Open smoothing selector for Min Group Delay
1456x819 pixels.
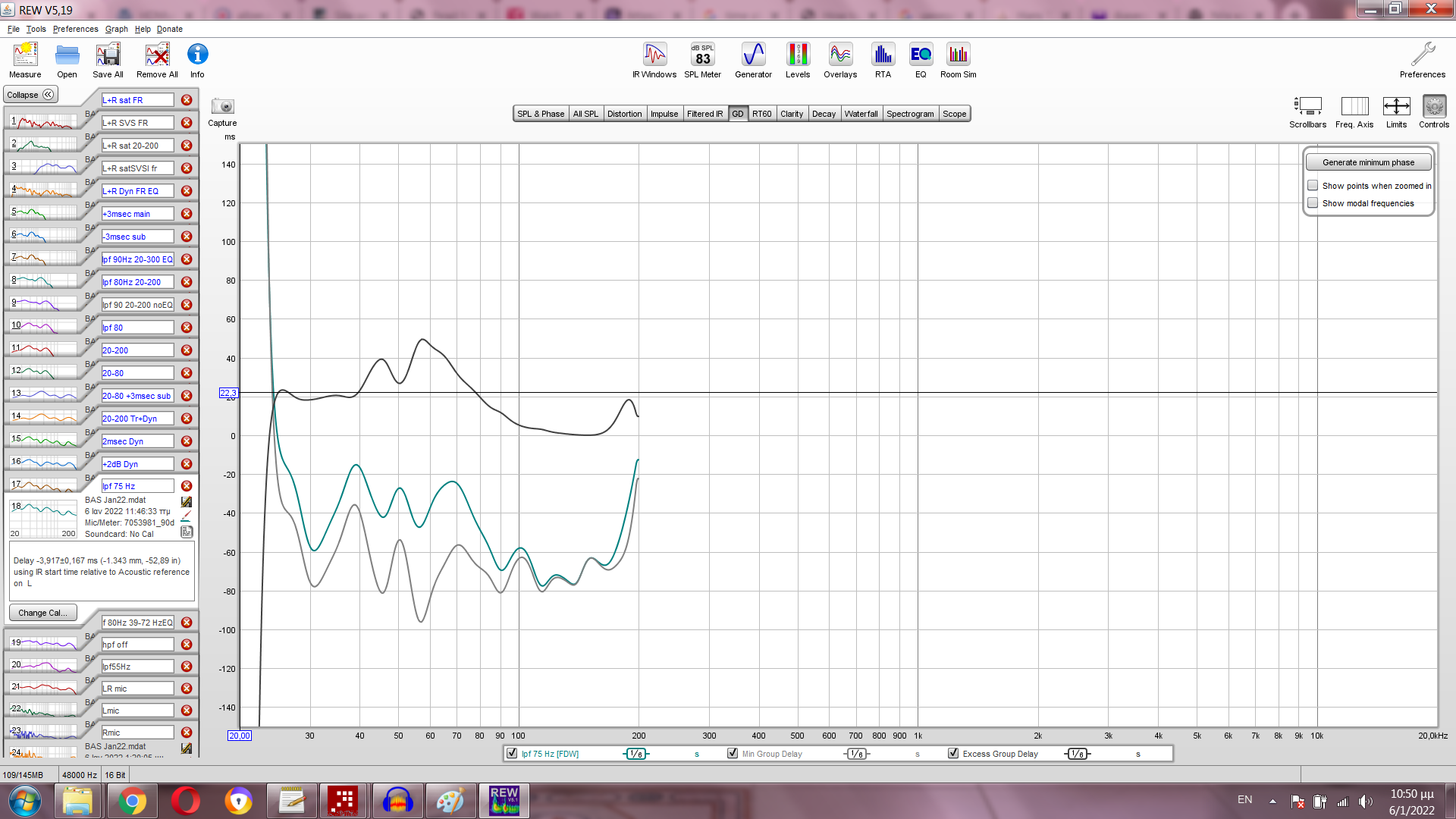click(857, 754)
